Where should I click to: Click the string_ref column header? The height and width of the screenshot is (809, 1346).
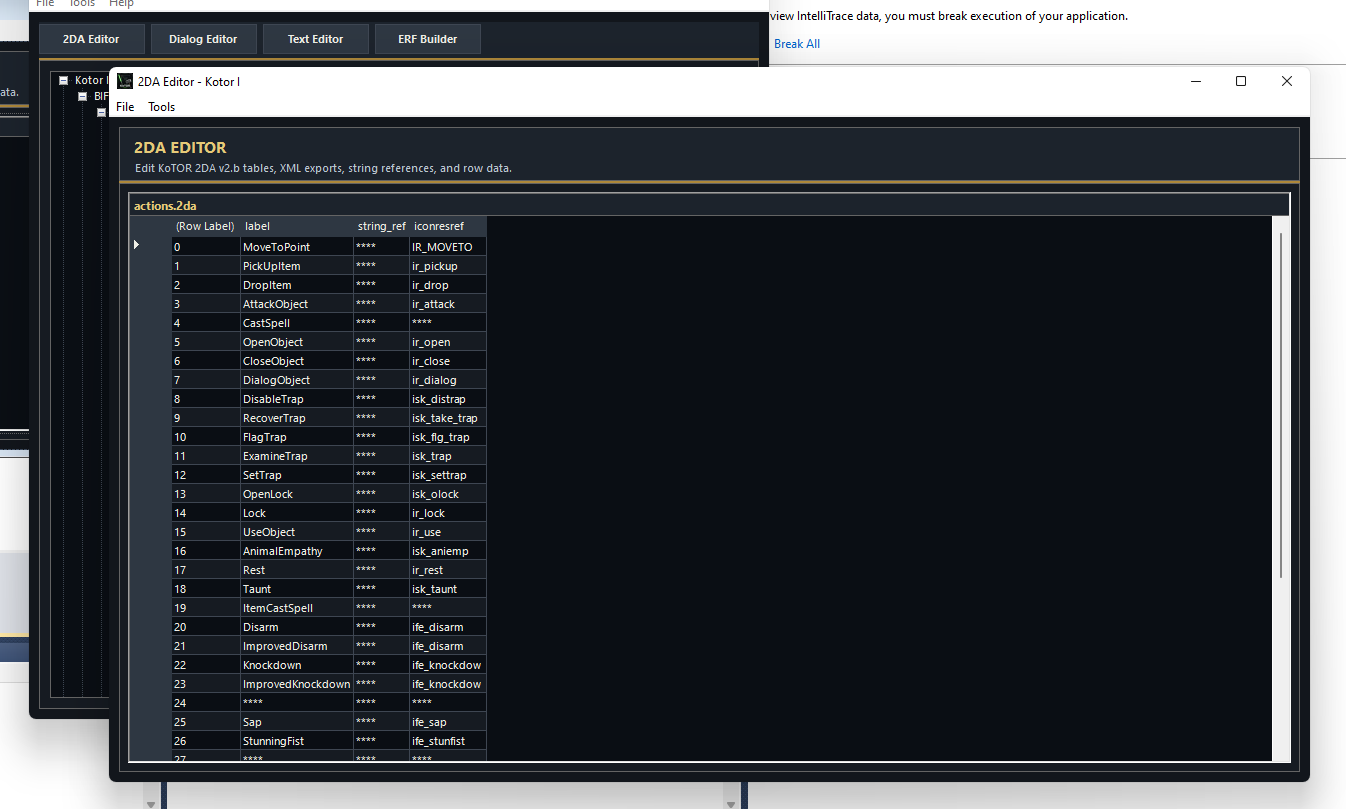[x=381, y=226]
